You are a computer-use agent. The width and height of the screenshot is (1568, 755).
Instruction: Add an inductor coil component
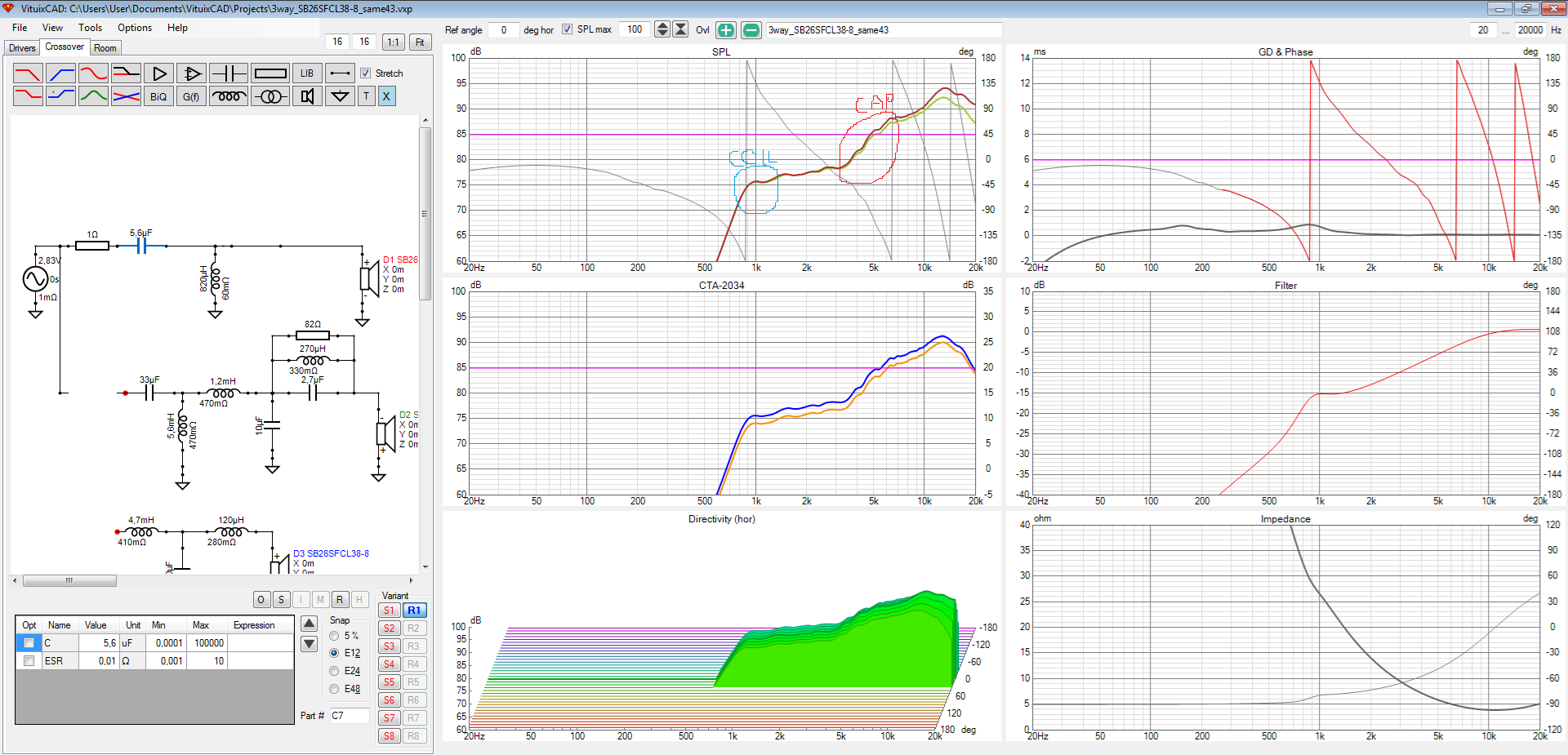click(x=229, y=96)
